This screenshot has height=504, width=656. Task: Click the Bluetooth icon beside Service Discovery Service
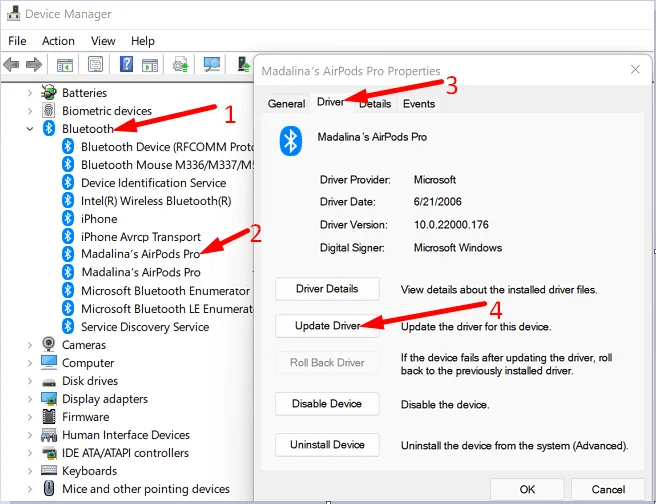[68, 326]
